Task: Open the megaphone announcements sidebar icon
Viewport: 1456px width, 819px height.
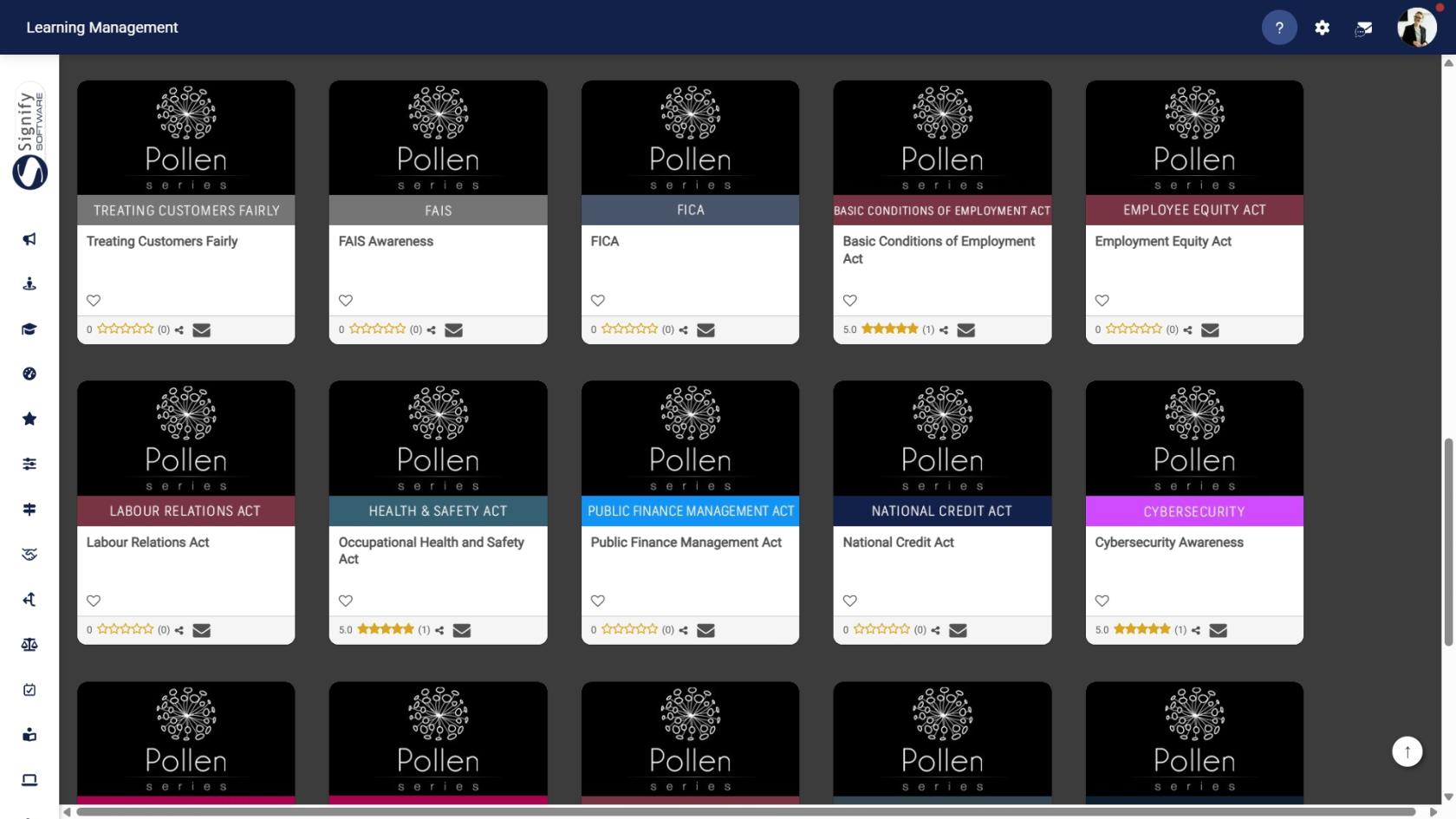Action: tap(29, 239)
